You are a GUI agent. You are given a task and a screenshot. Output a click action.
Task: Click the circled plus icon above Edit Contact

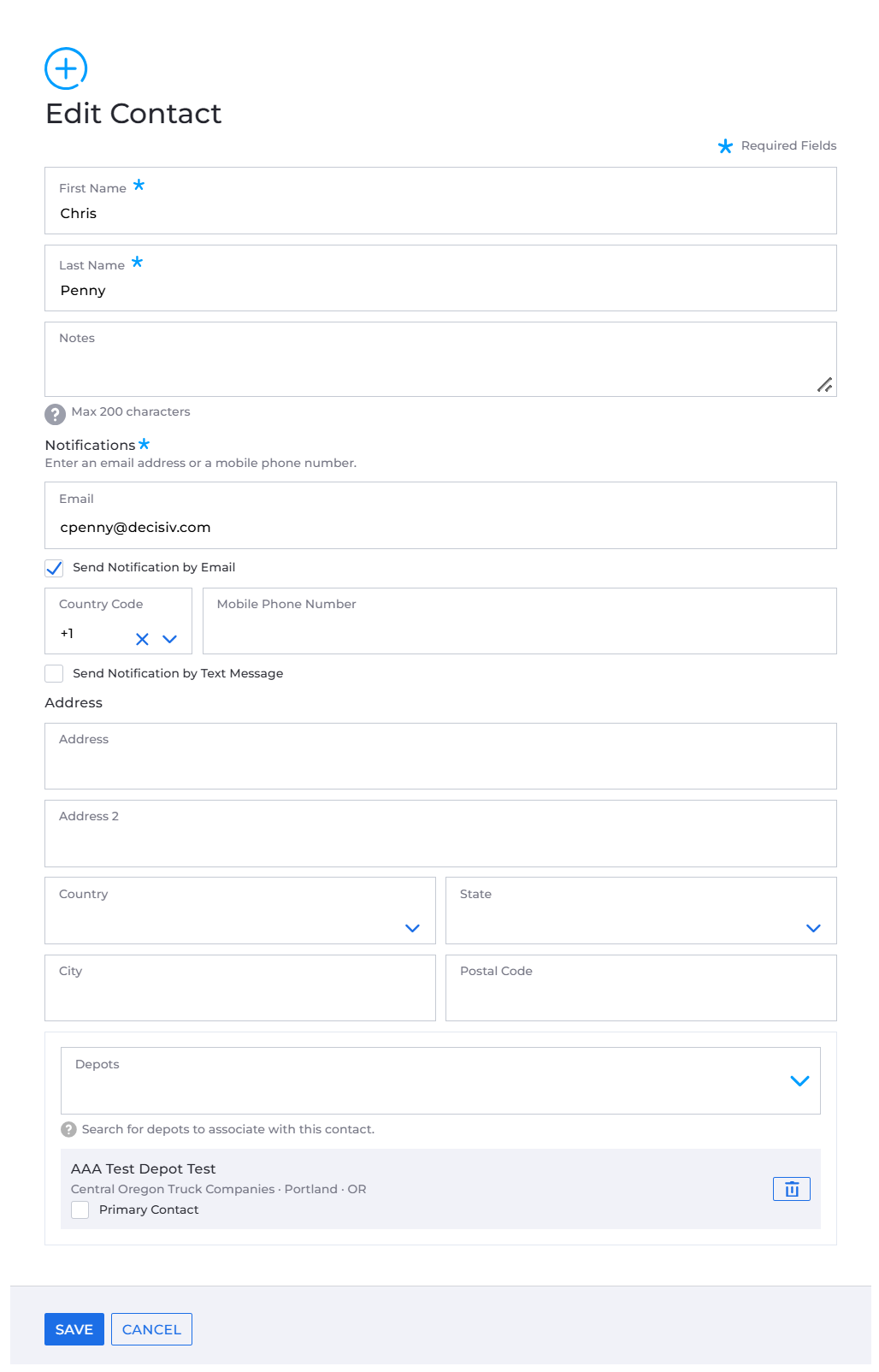[66, 68]
